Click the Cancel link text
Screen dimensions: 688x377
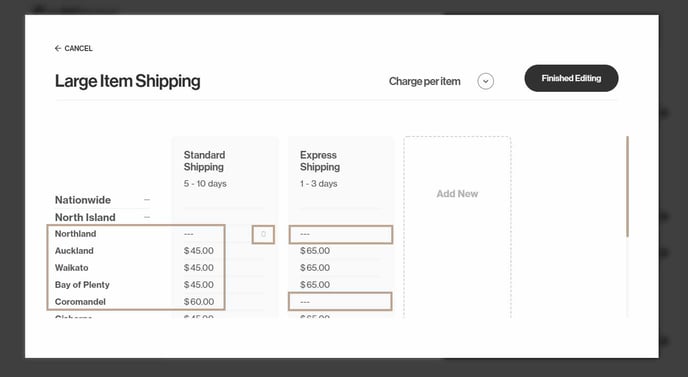[x=78, y=48]
